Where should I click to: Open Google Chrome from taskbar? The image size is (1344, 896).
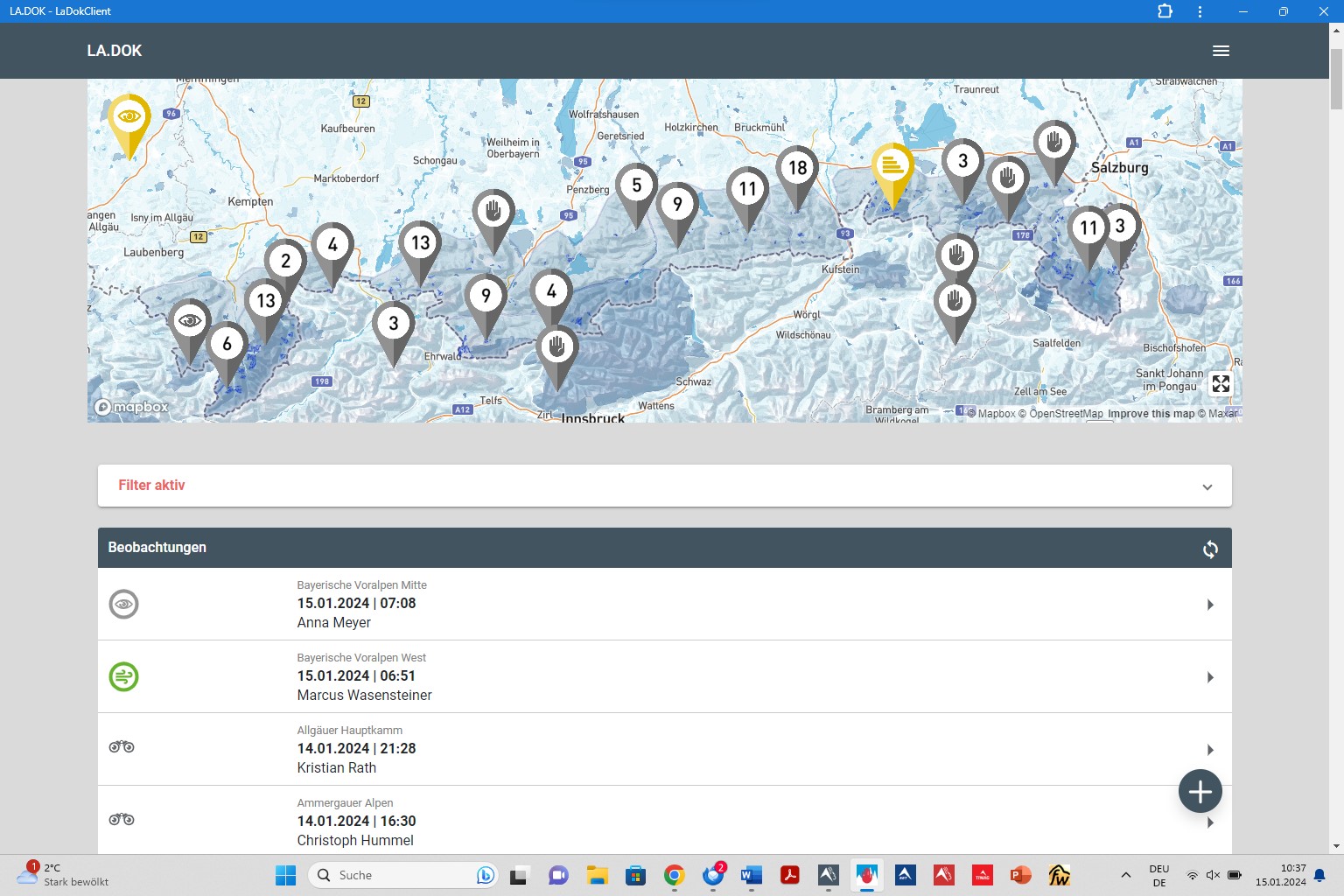[674, 875]
